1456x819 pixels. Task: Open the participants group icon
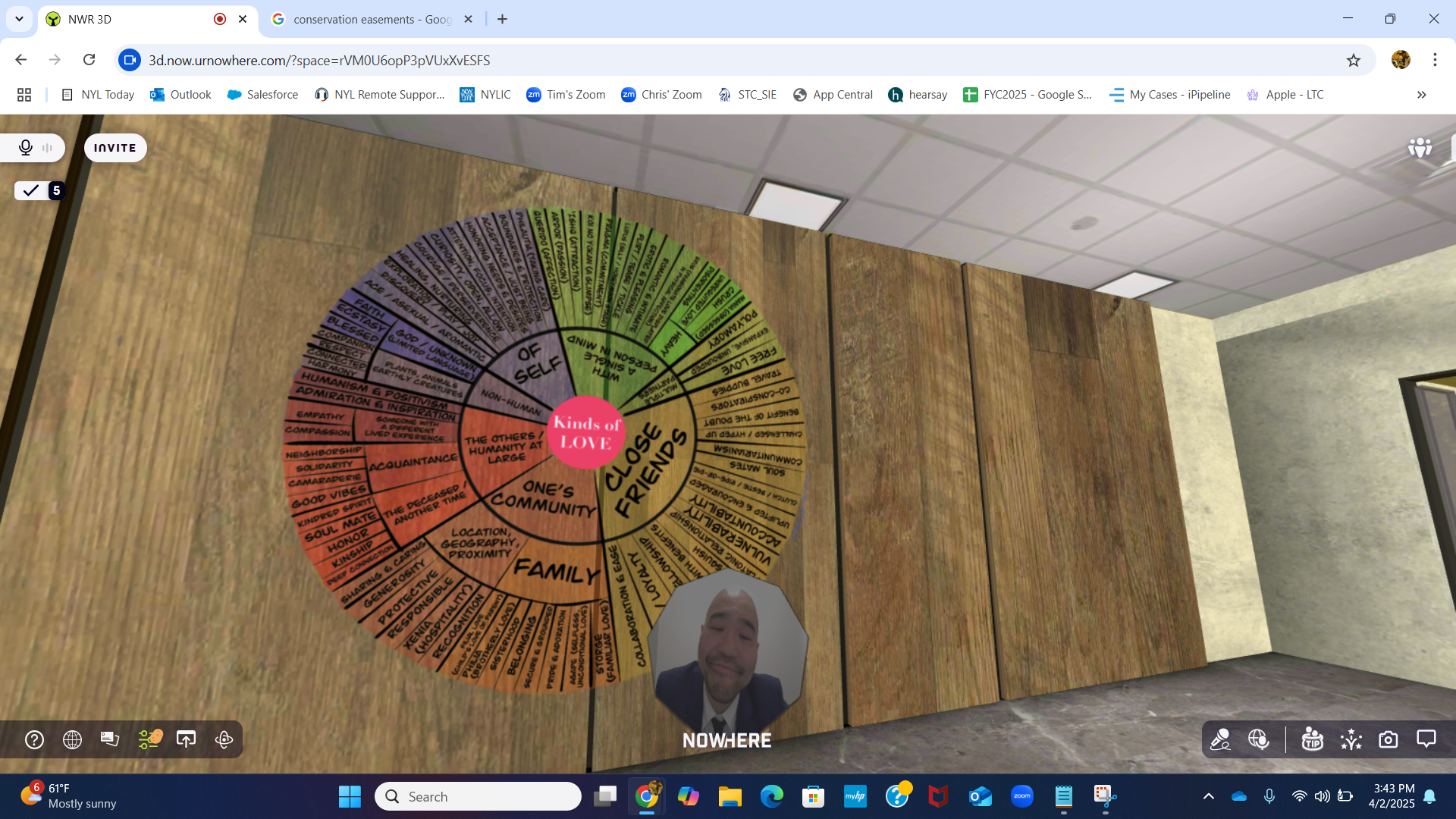(1420, 147)
